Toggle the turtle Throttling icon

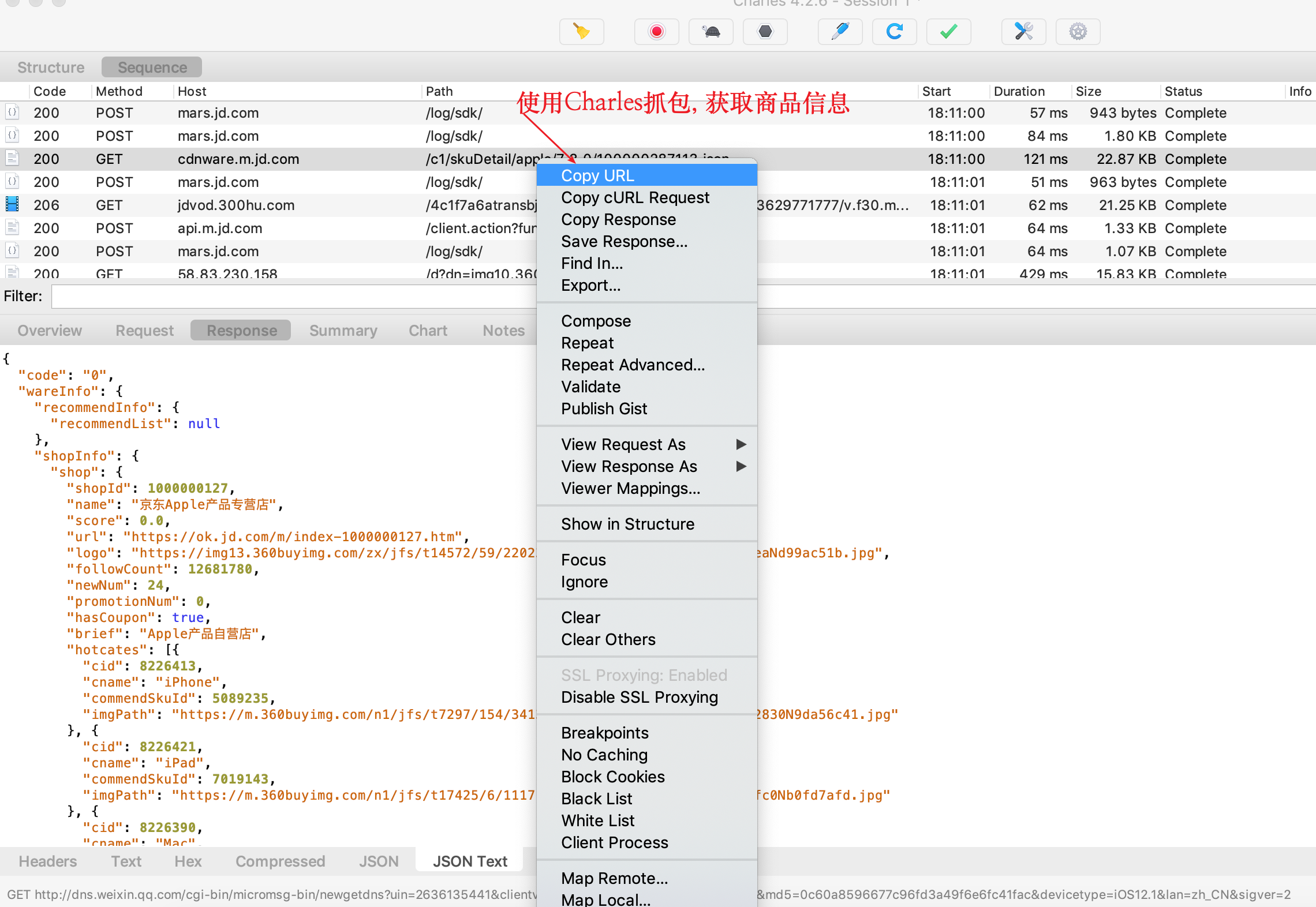711,31
